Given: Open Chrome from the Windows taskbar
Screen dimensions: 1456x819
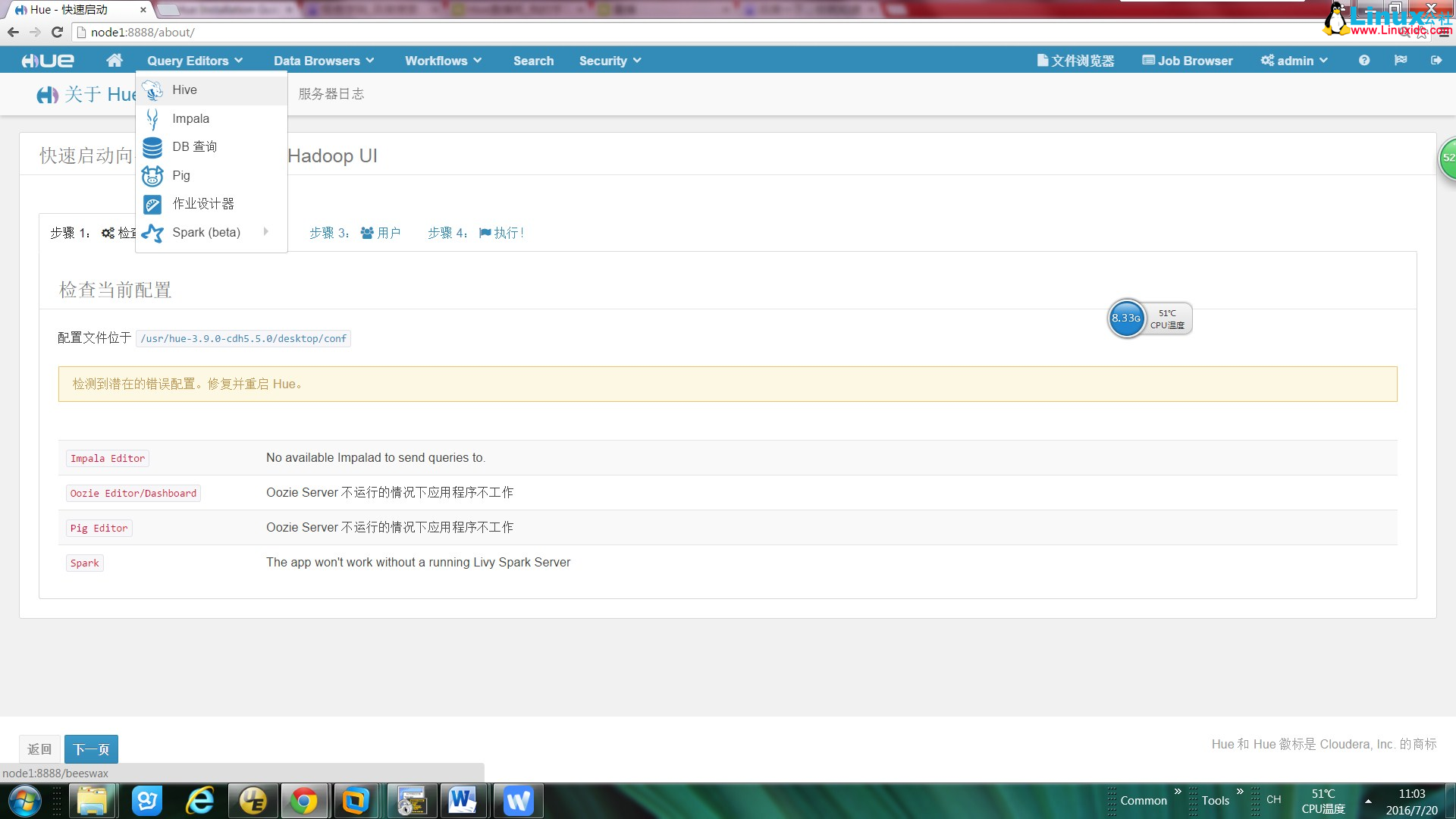Looking at the screenshot, I should pyautogui.click(x=304, y=801).
